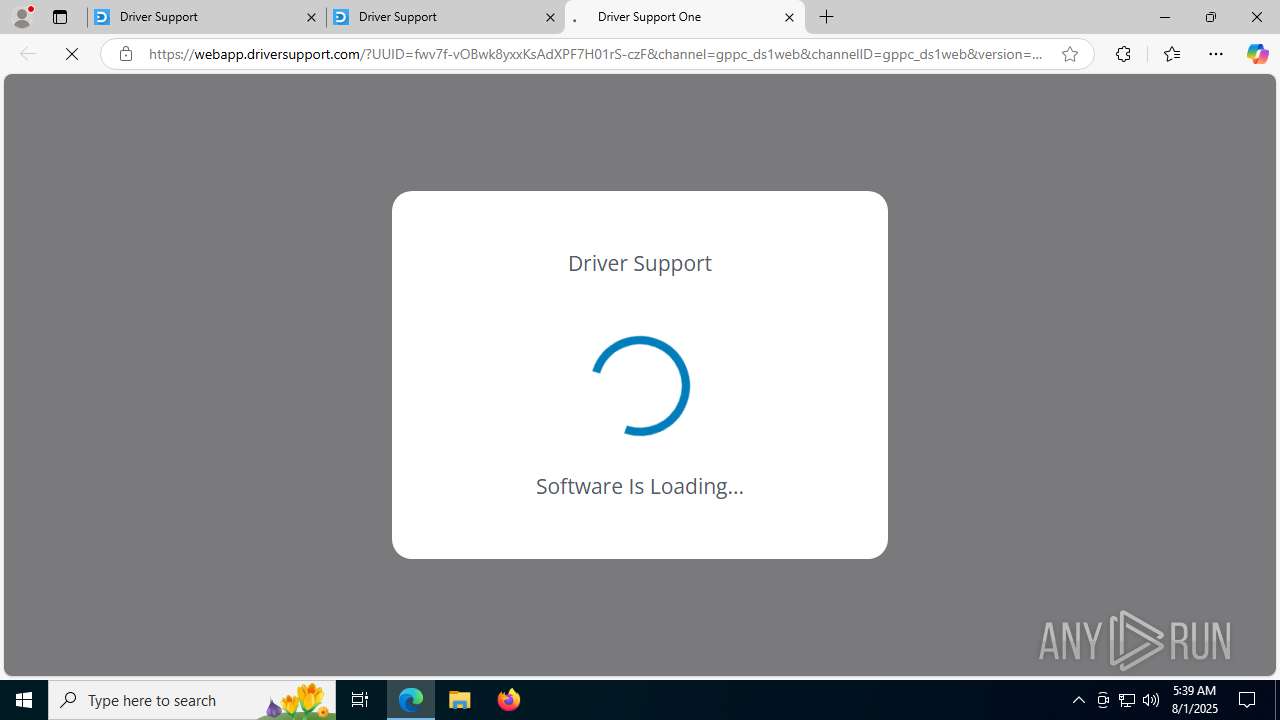Restore down the Edge window
The image size is (1280, 720).
point(1211,17)
